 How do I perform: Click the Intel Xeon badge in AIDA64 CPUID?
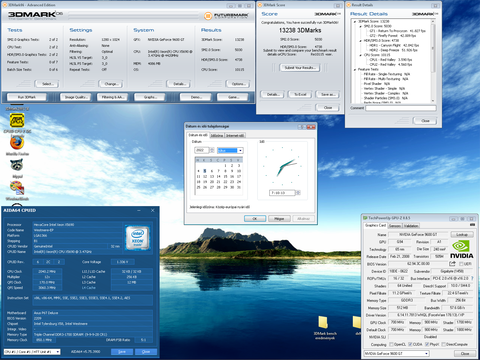tap(137, 238)
